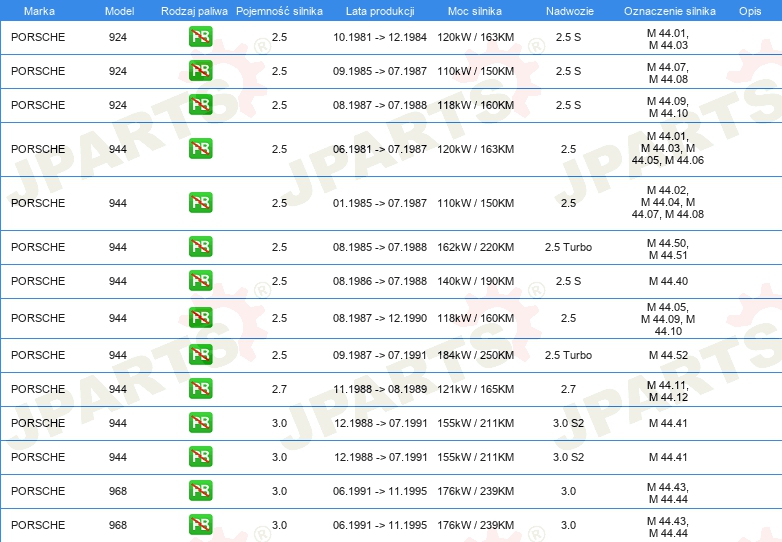Click the date range 08.1987 -> 07.1988
The height and width of the screenshot is (542, 782).
[380, 105]
